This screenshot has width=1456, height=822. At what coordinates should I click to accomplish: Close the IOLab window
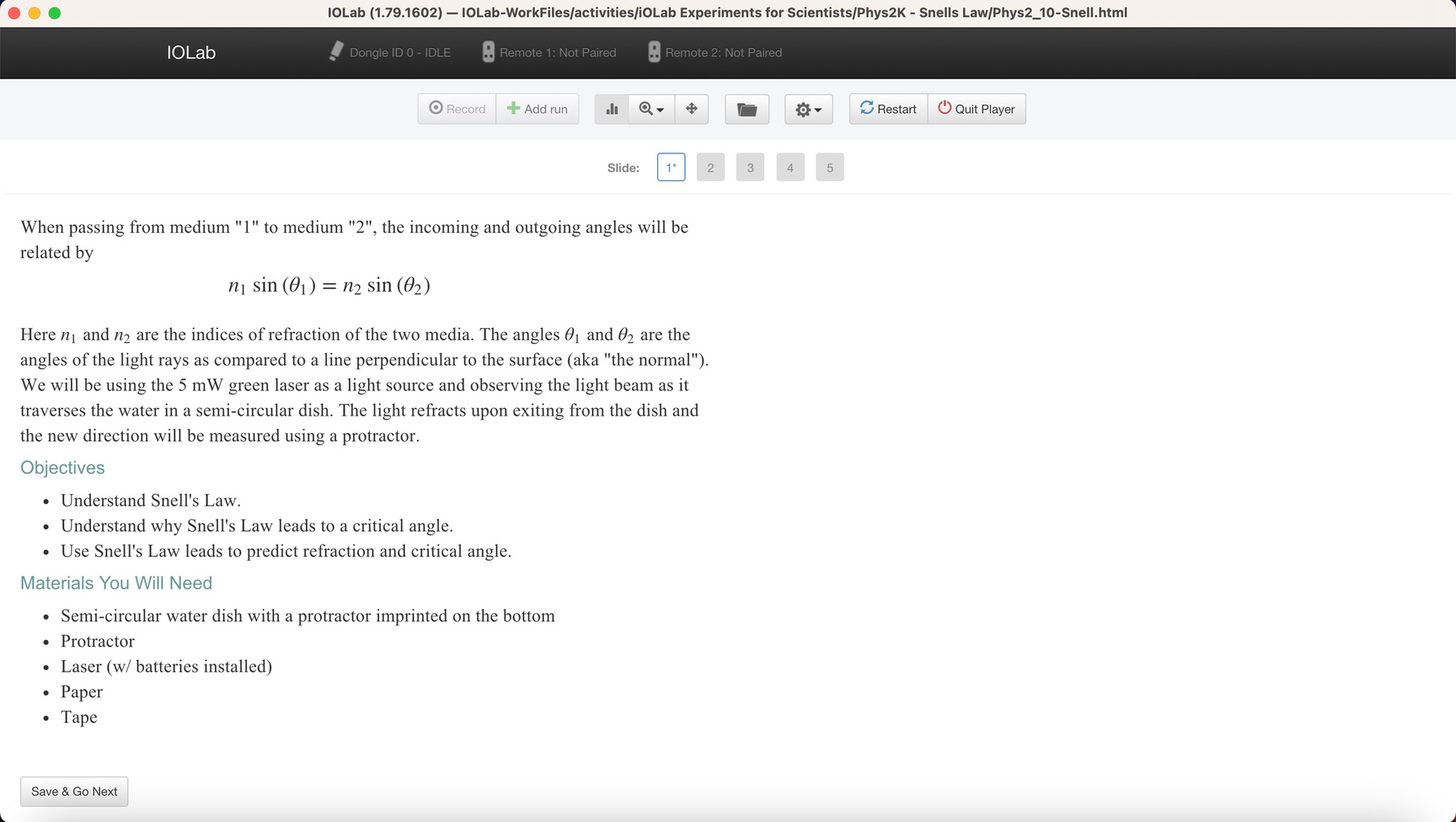[x=13, y=13]
